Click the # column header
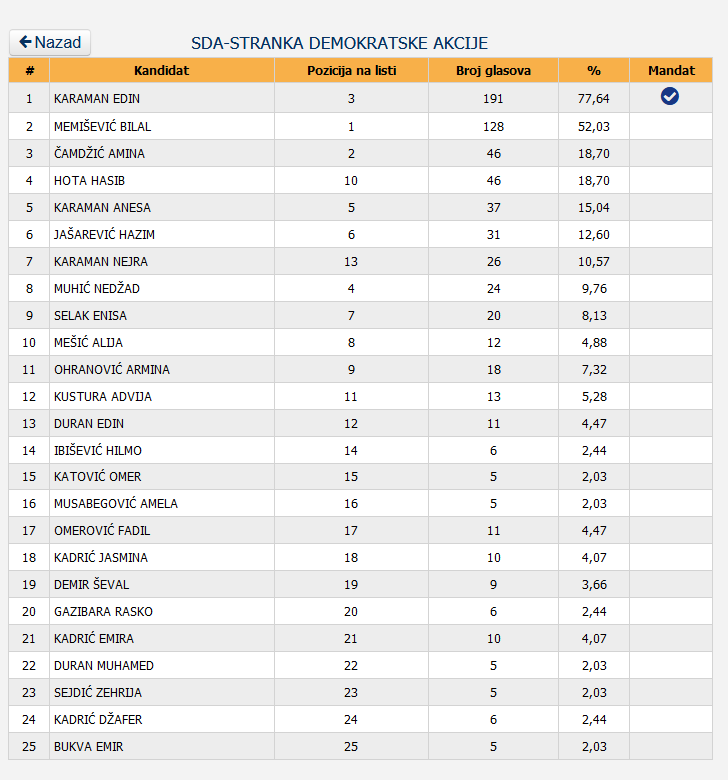Viewport: 728px width, 780px height. pyautogui.click(x=29, y=70)
